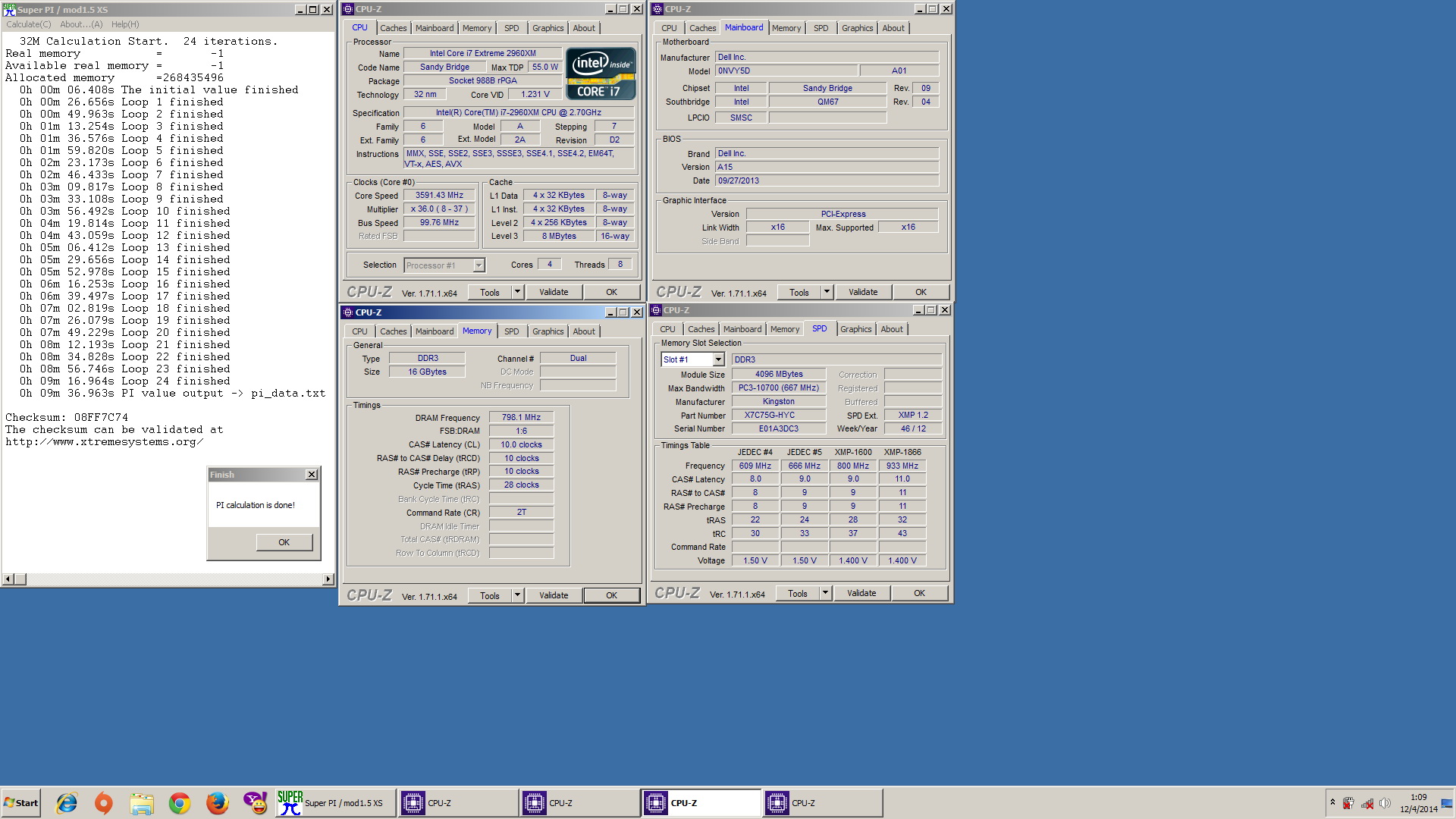Click Validate in Mainboard window

863,292
